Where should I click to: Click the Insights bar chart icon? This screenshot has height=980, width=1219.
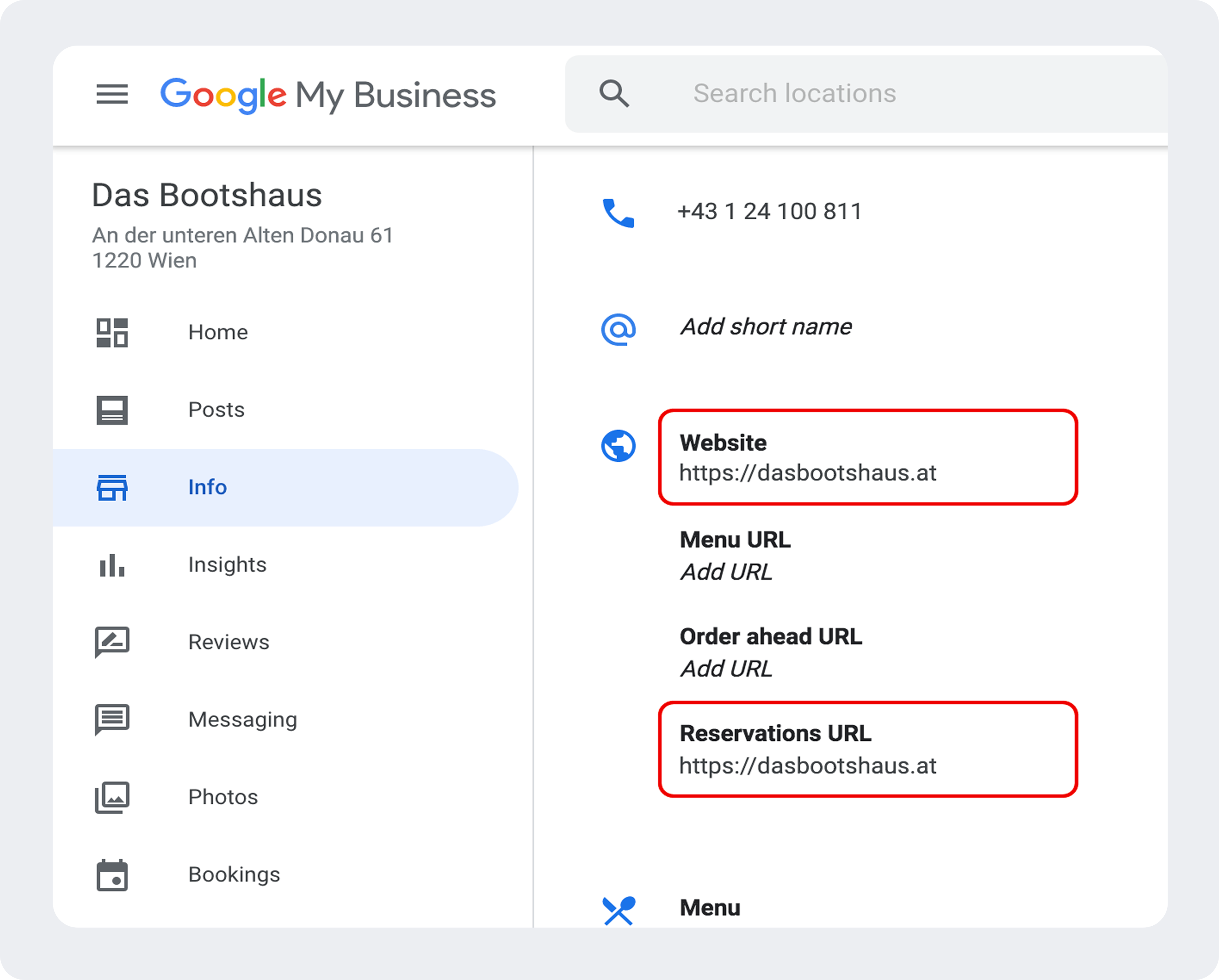point(112,565)
